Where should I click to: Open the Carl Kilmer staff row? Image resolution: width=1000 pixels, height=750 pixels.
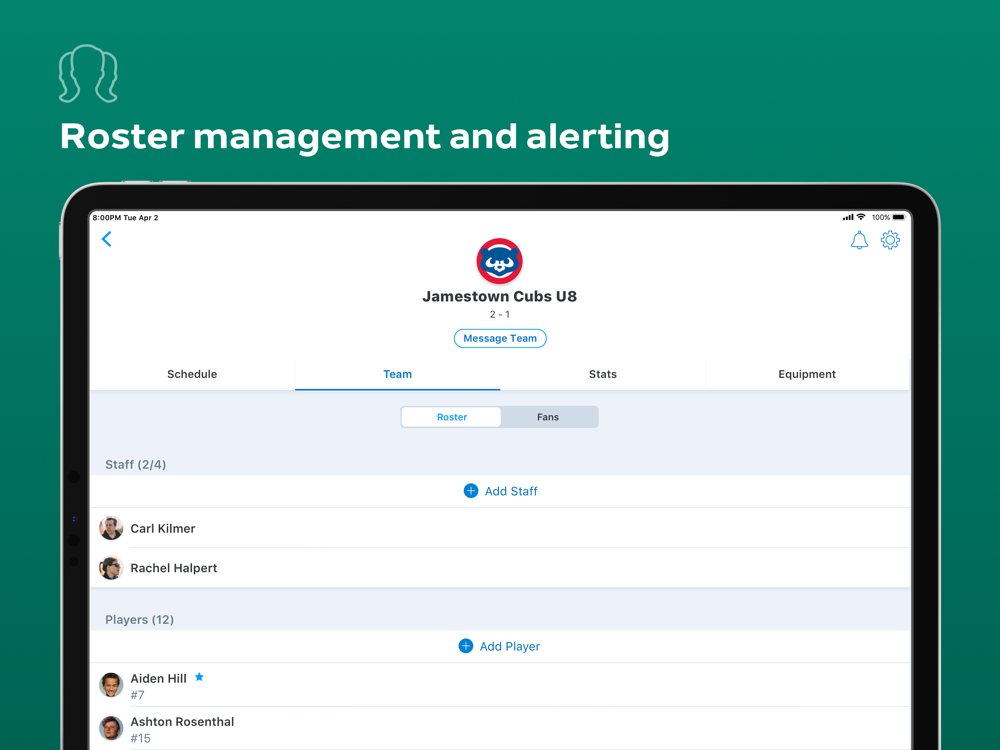pyautogui.click(x=500, y=528)
